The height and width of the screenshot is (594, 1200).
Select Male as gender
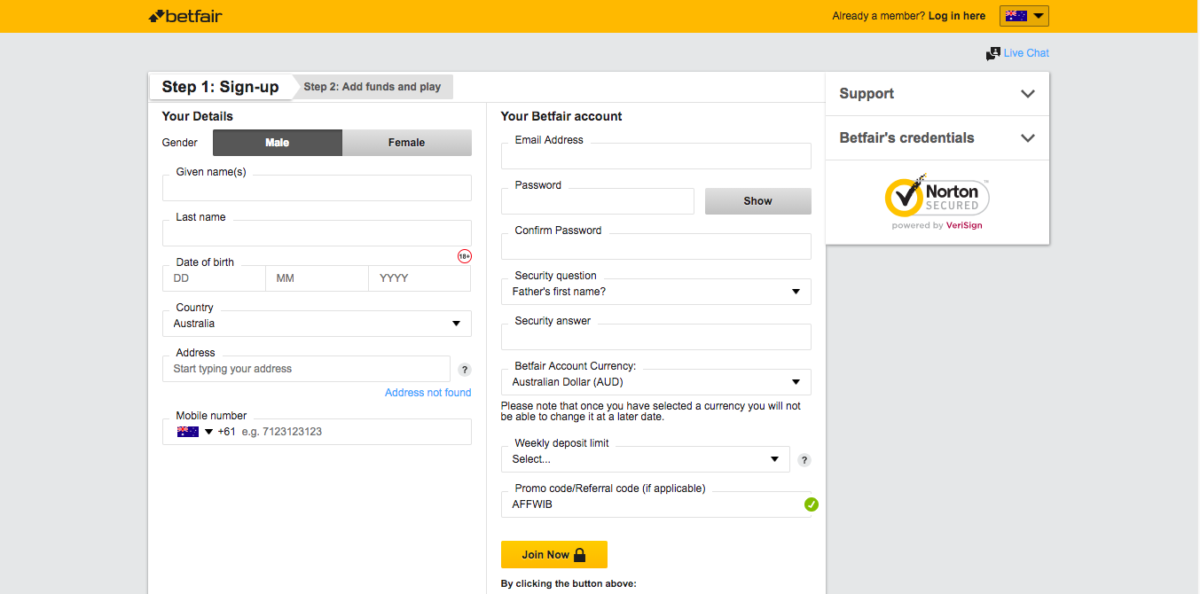tap(277, 142)
